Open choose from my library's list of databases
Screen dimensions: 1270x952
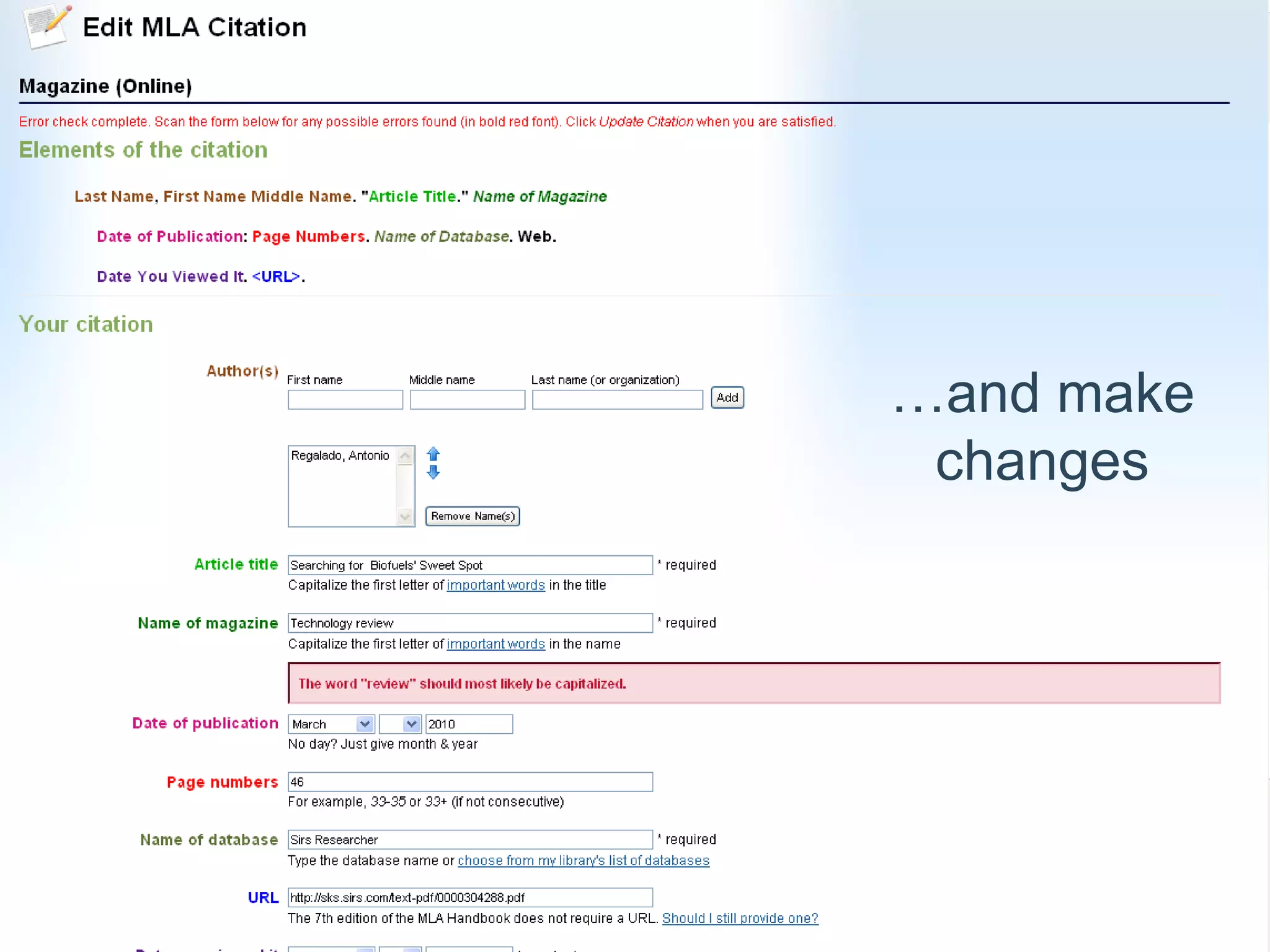click(x=584, y=861)
